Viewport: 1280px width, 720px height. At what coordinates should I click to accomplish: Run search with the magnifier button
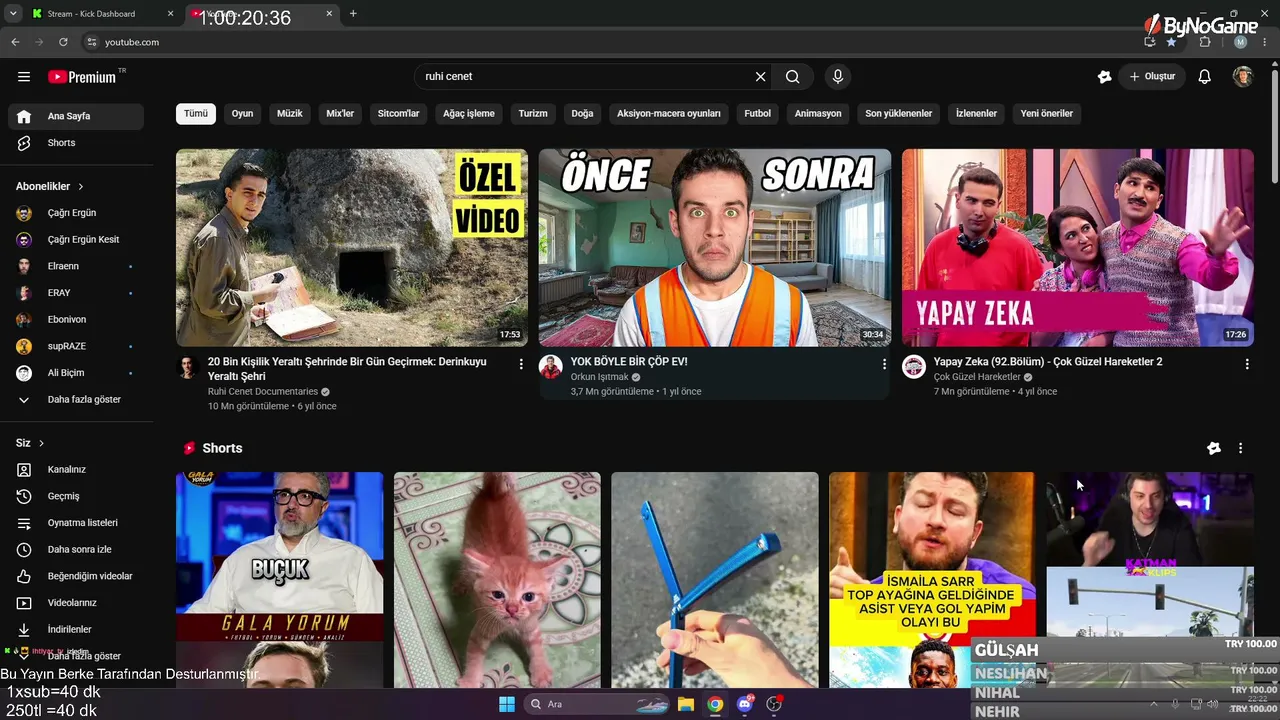click(792, 77)
